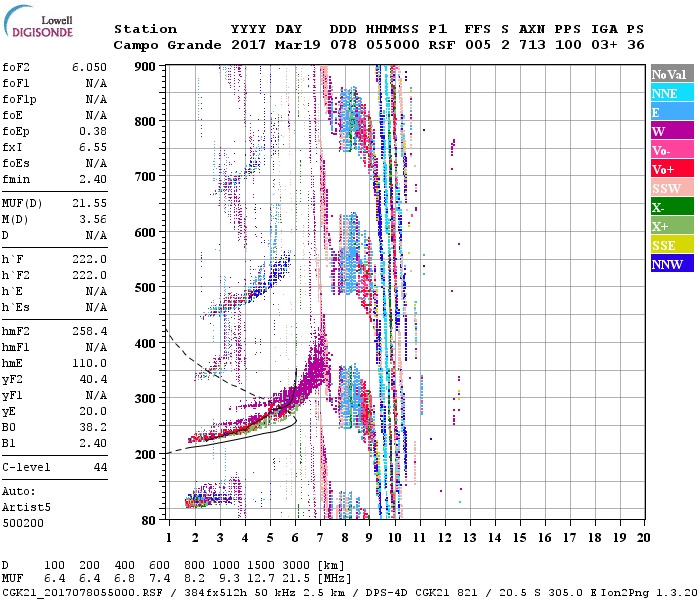700x600 pixels.
Task: Click the cyan NNE legend entry
Action: [671, 93]
